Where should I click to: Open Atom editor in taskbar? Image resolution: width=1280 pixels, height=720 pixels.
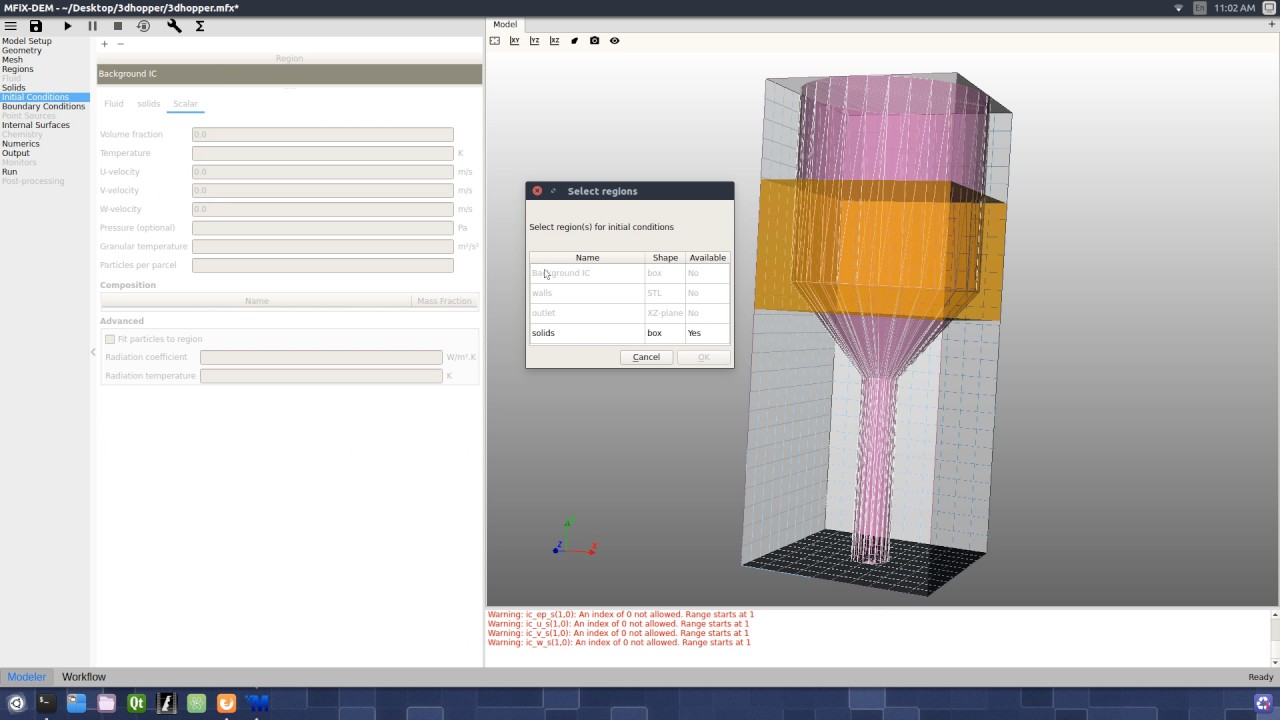196,703
